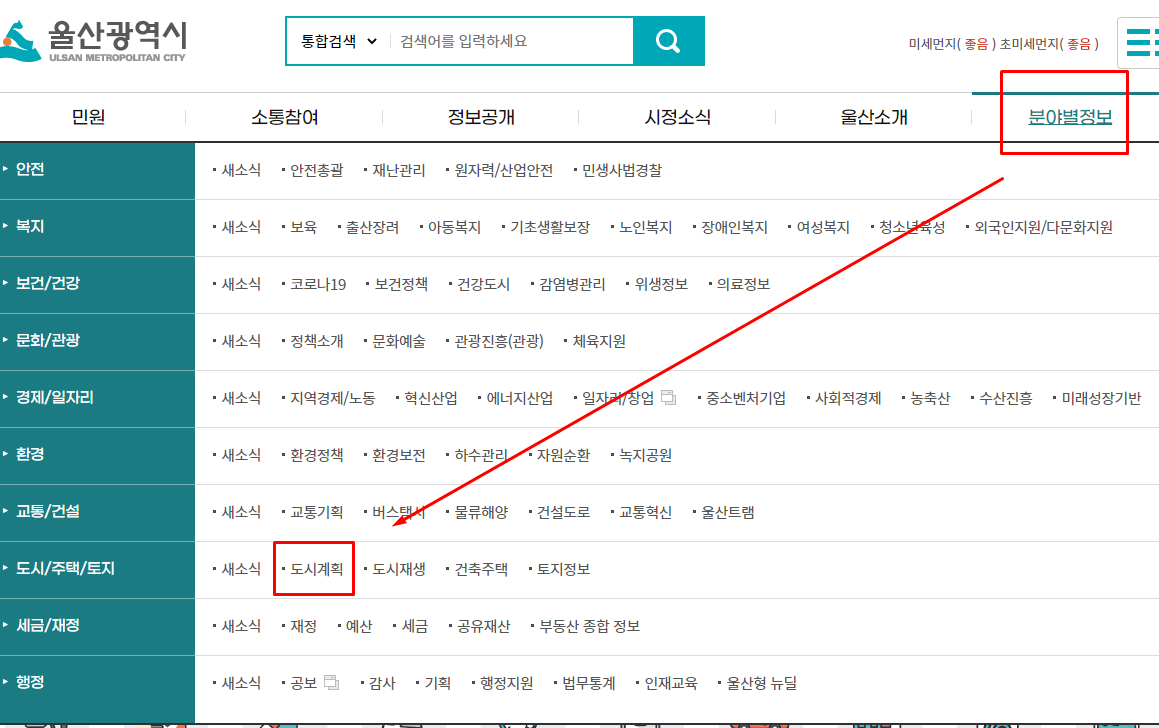
Task: Open the 의료정보 link
Action: (743, 284)
